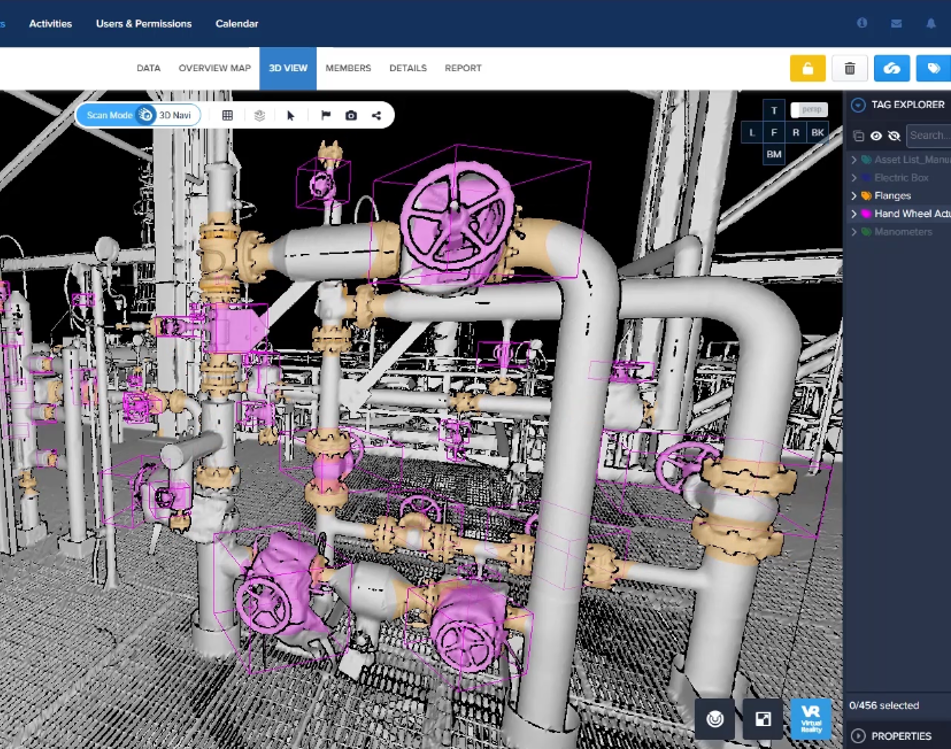
Task: Open the Activities menu
Action: pyautogui.click(x=50, y=24)
